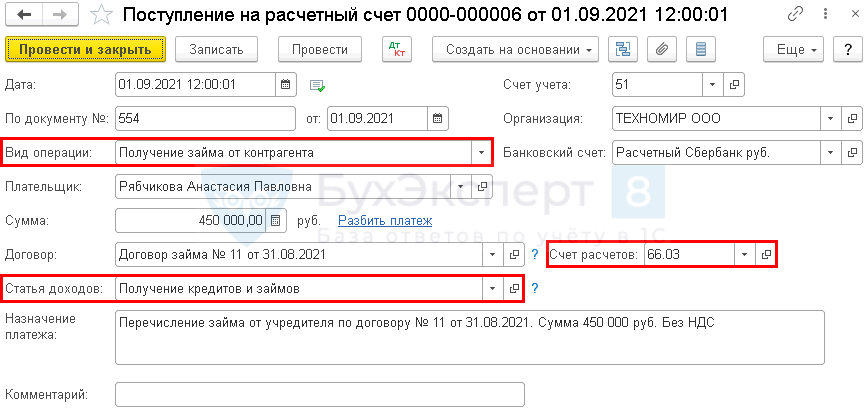Click the Сумма field showing 450 000,00
Viewport: 866px width, 412px height.
click(191, 221)
